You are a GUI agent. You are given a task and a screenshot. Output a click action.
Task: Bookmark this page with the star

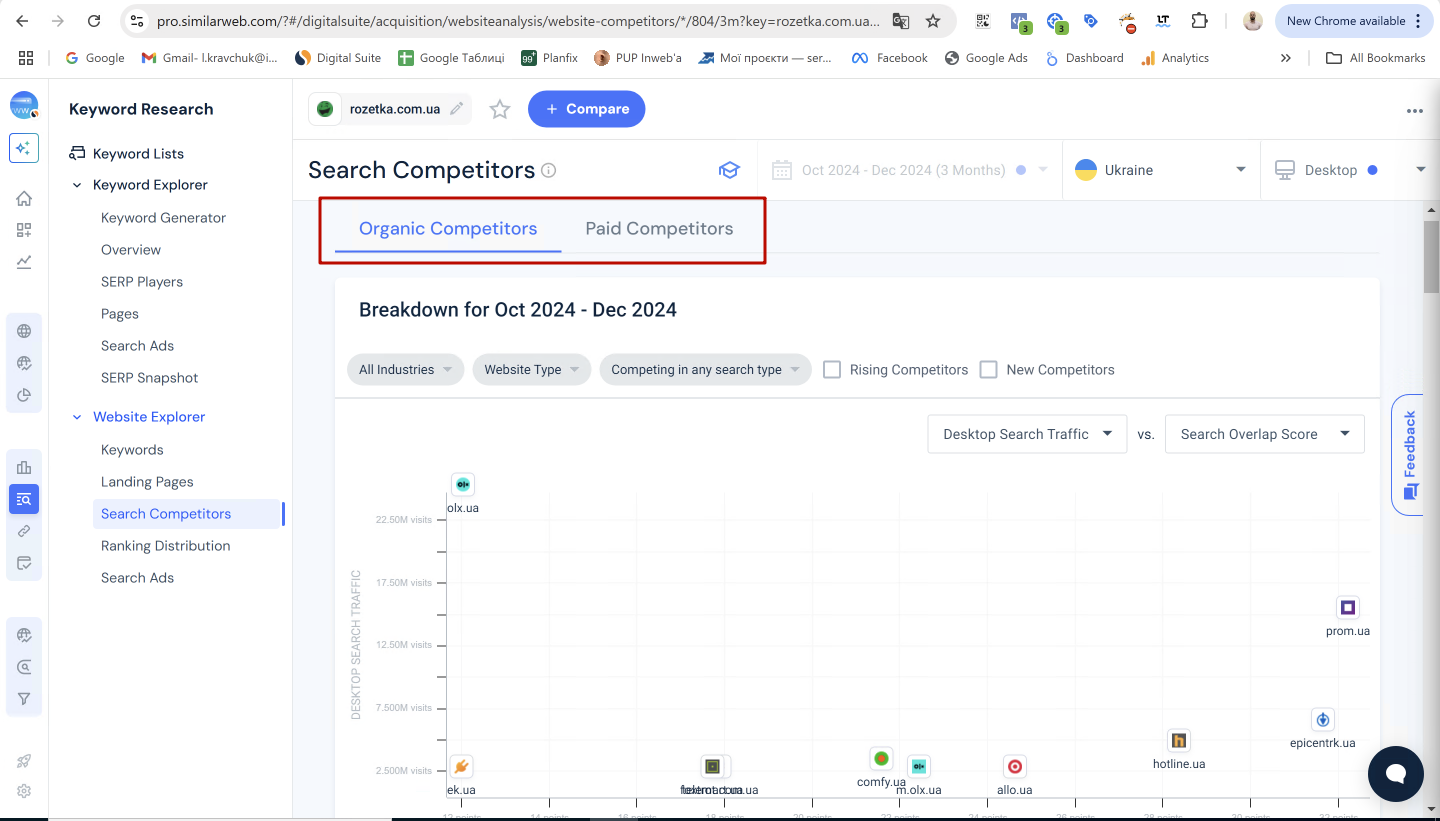point(932,21)
